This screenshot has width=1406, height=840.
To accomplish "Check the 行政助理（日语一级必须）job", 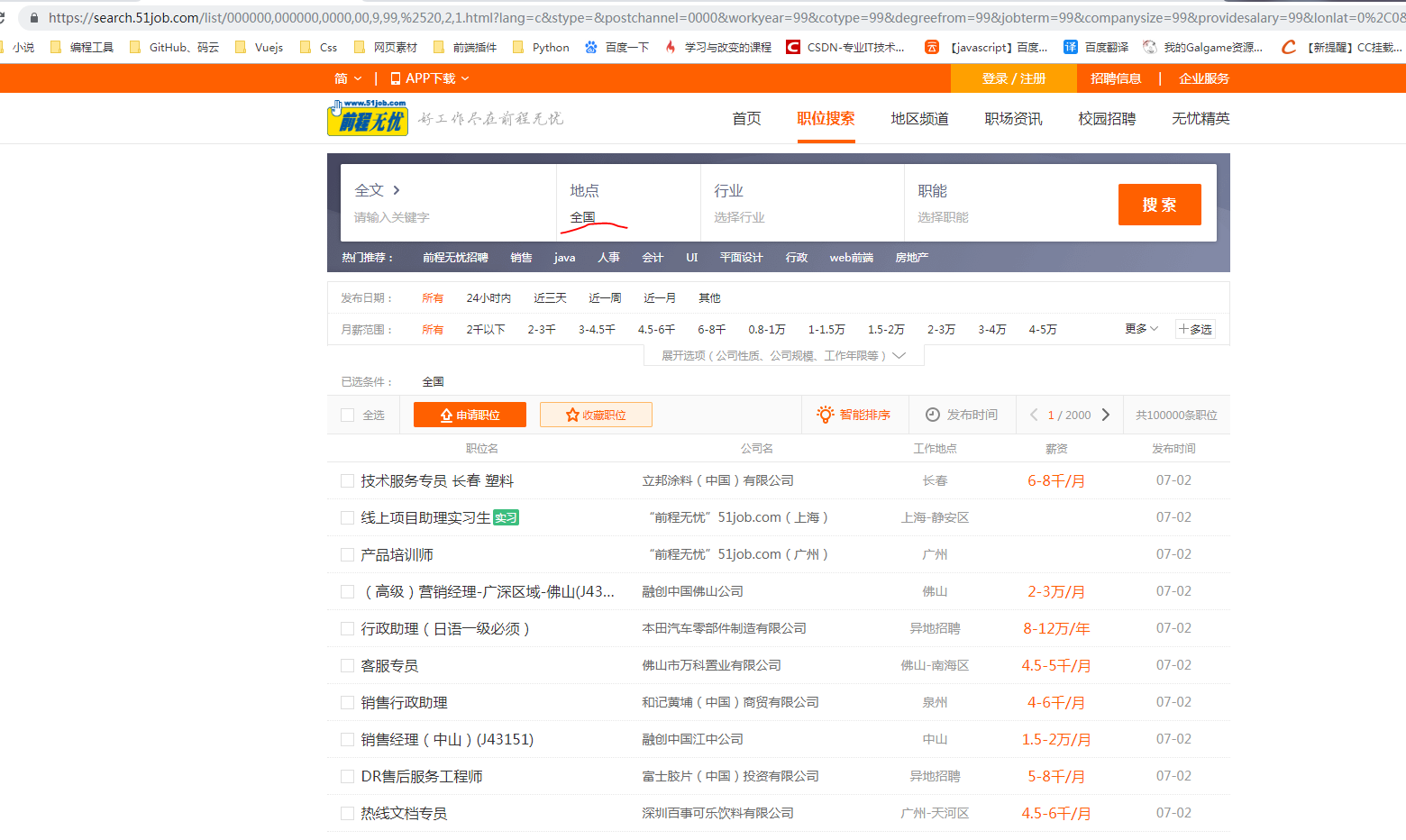I will click(x=348, y=629).
